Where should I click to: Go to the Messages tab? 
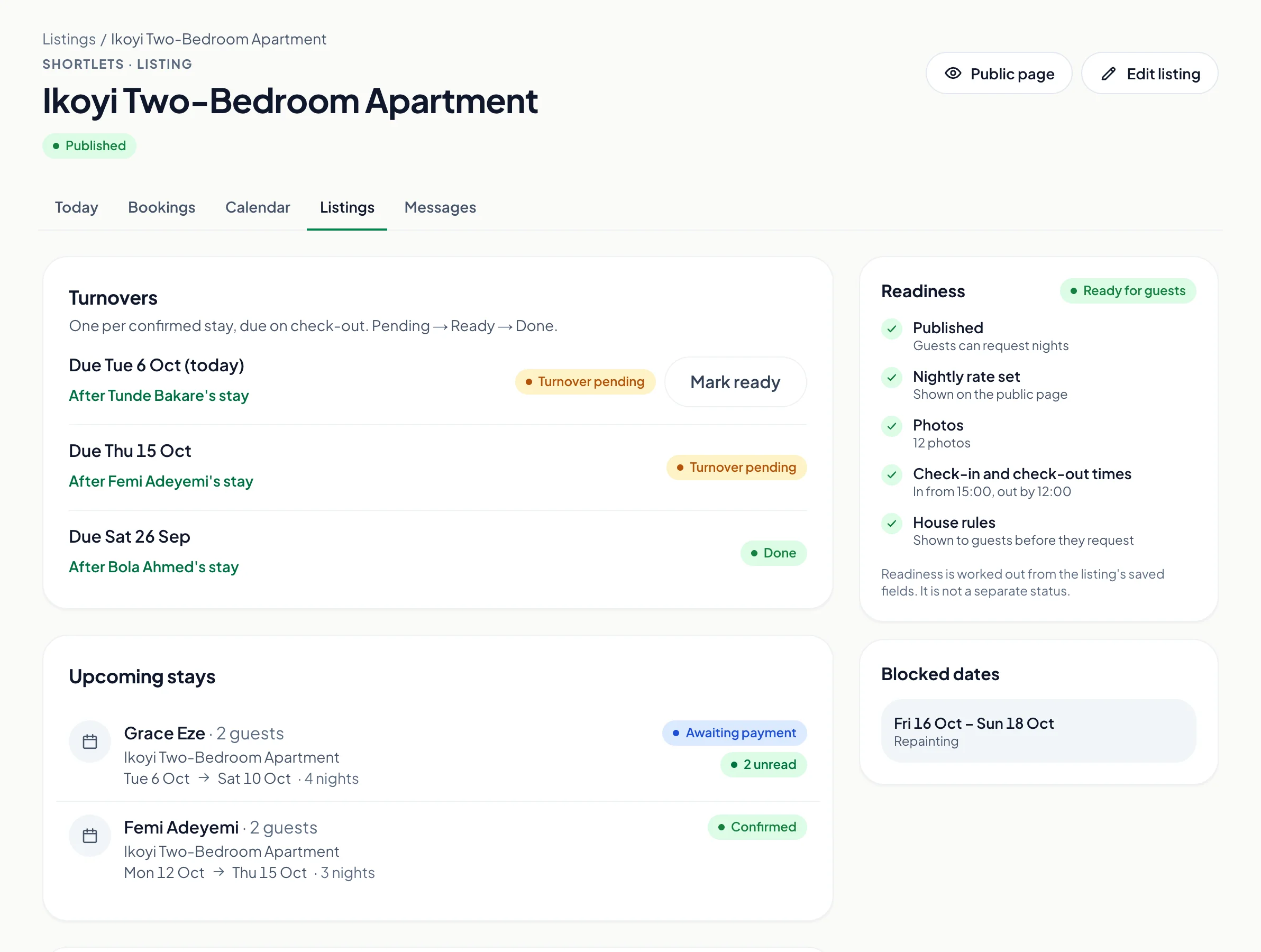440,207
